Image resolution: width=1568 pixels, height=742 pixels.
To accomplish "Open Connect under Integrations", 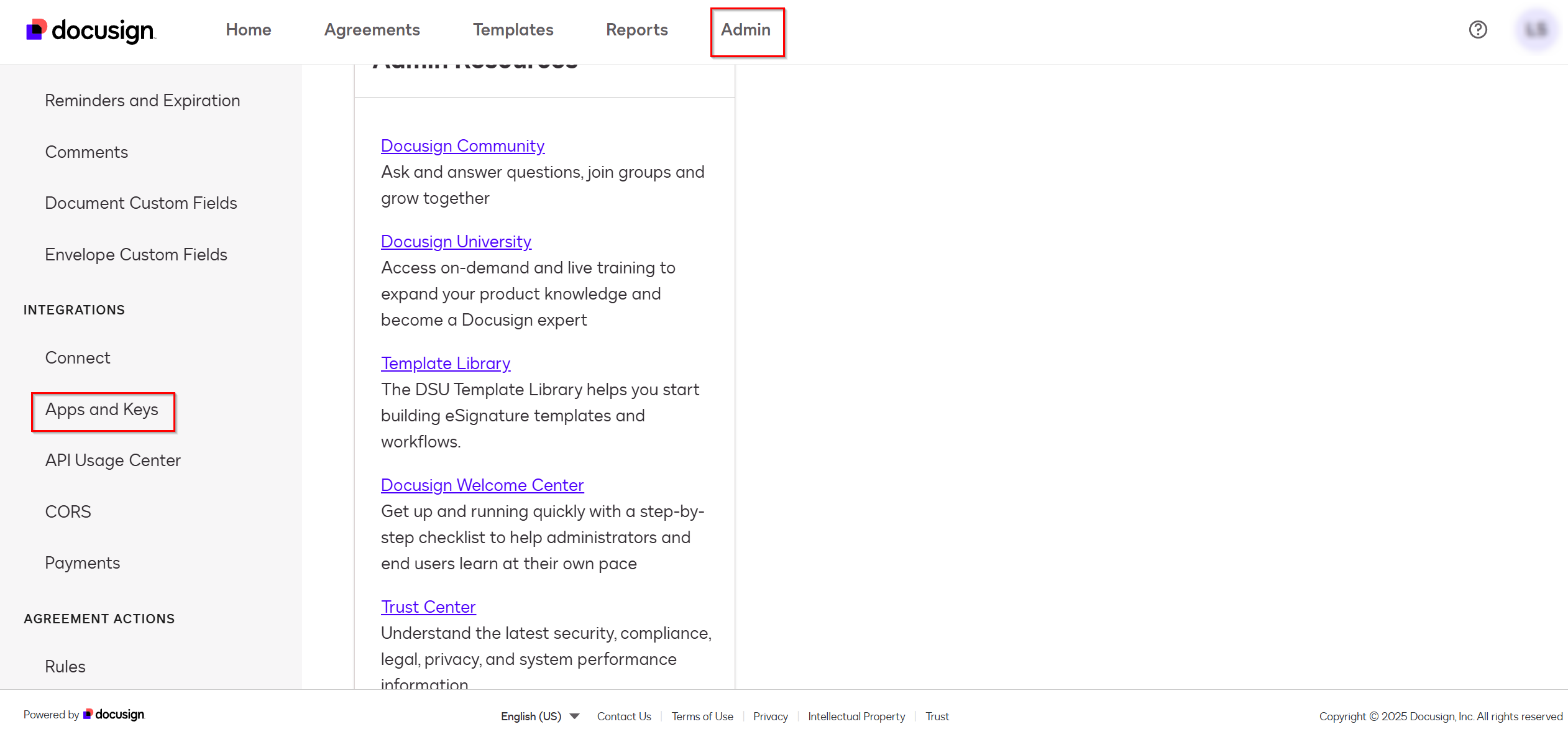I will tap(77, 357).
